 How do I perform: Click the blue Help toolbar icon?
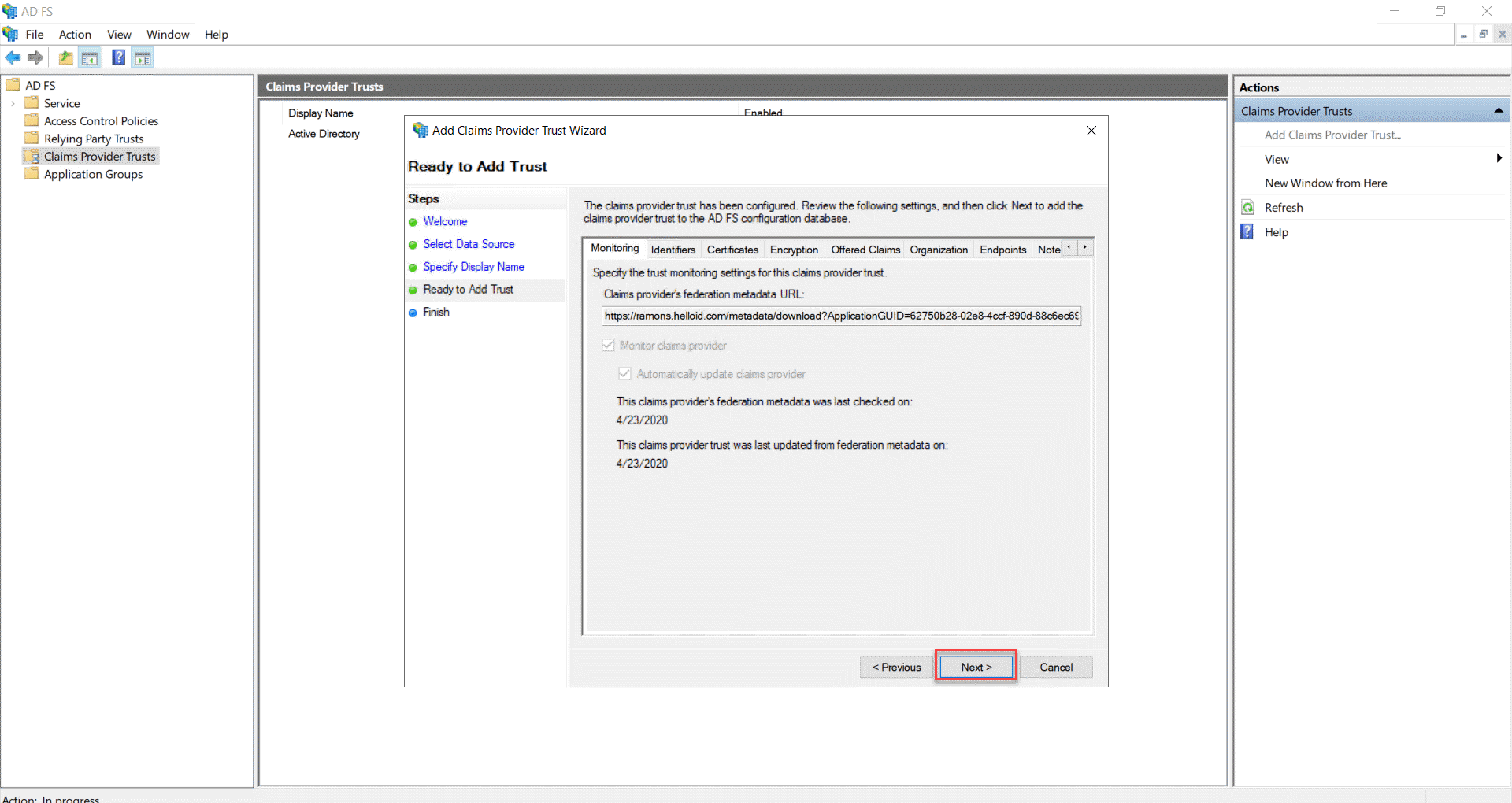pyautogui.click(x=118, y=57)
